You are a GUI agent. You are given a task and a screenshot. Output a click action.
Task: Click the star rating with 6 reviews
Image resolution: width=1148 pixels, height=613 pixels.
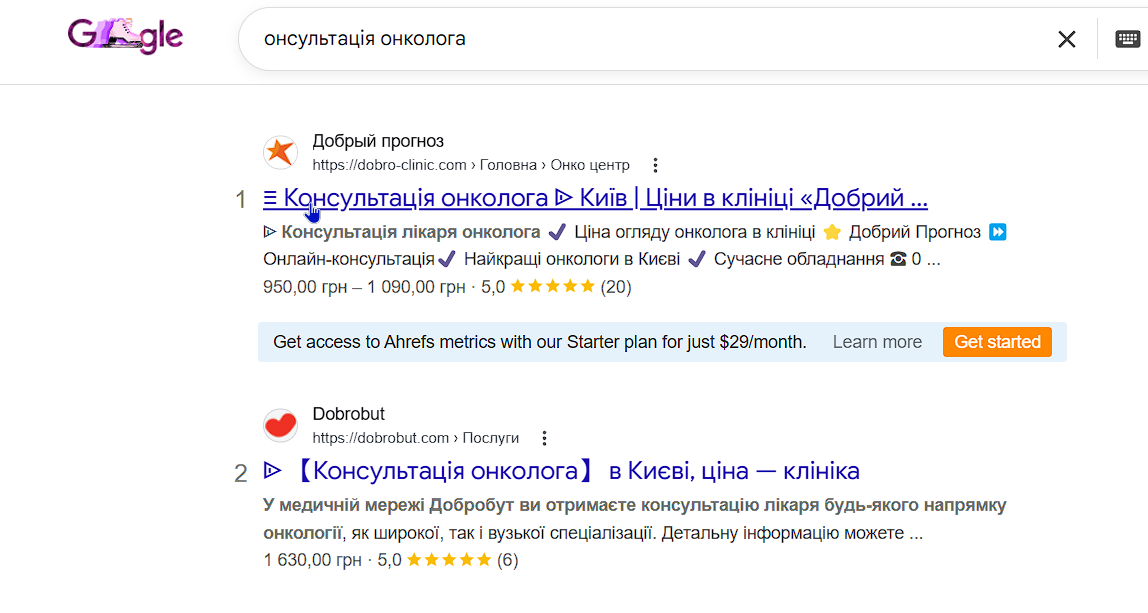click(x=449, y=560)
